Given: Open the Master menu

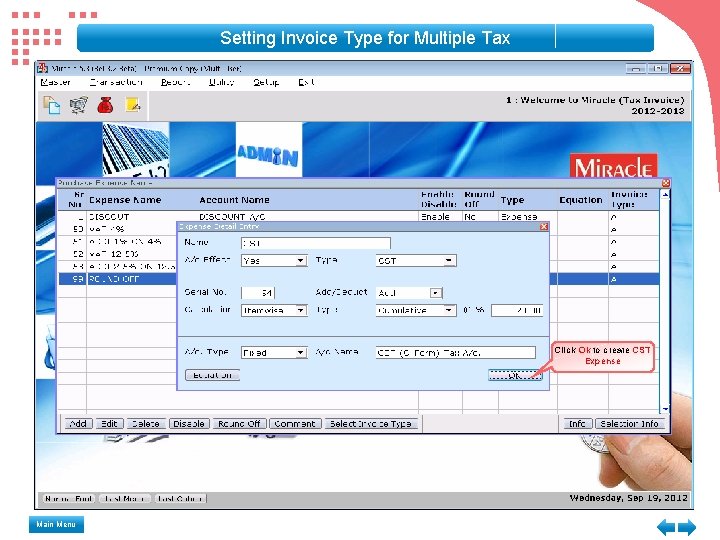Looking at the screenshot, I should tap(55, 82).
